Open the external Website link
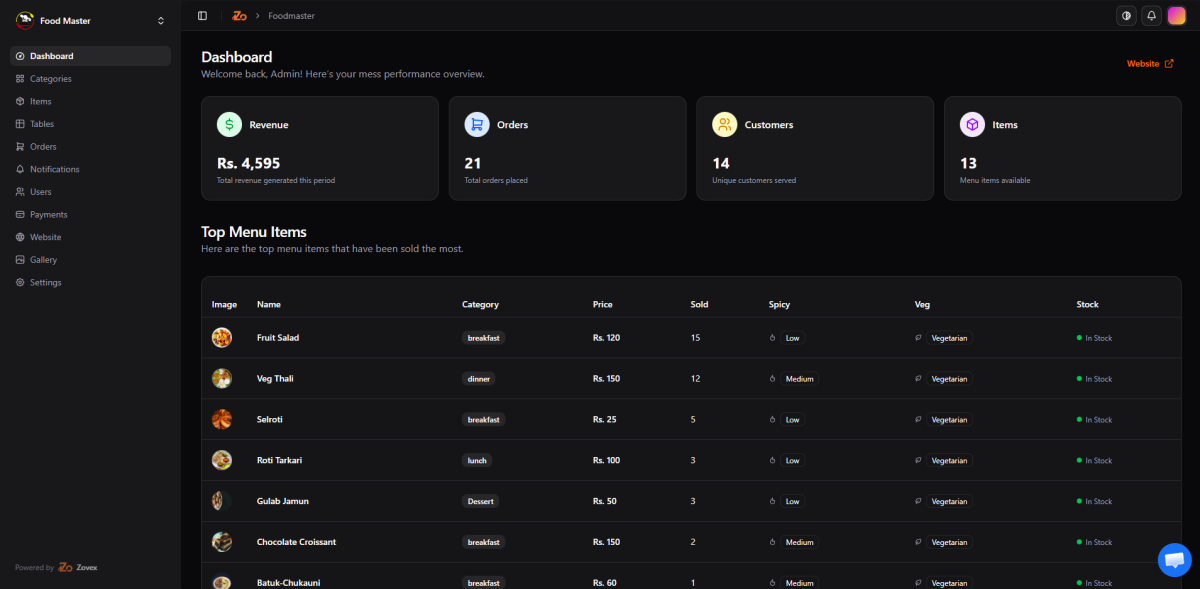The height and width of the screenshot is (589, 1200). click(1149, 64)
